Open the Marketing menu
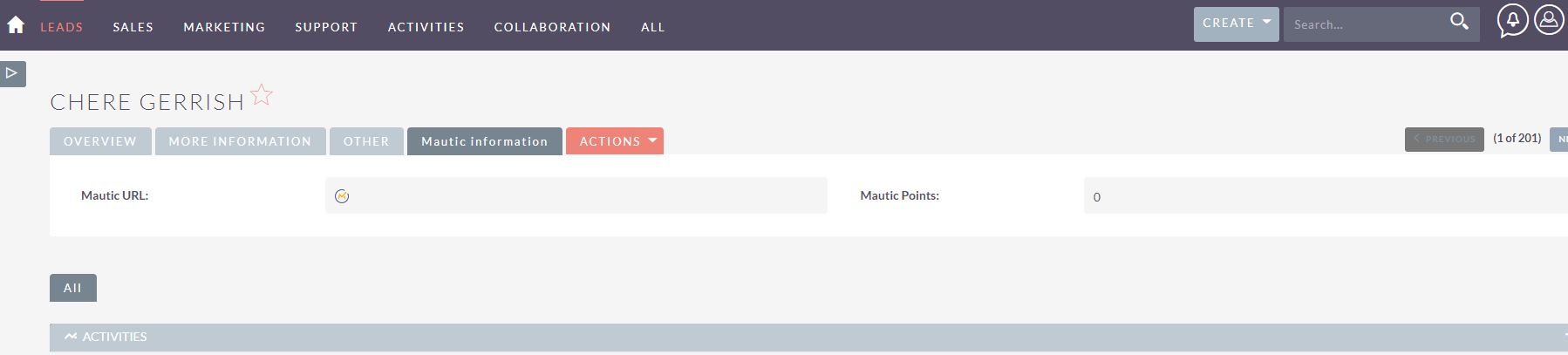 coord(224,27)
